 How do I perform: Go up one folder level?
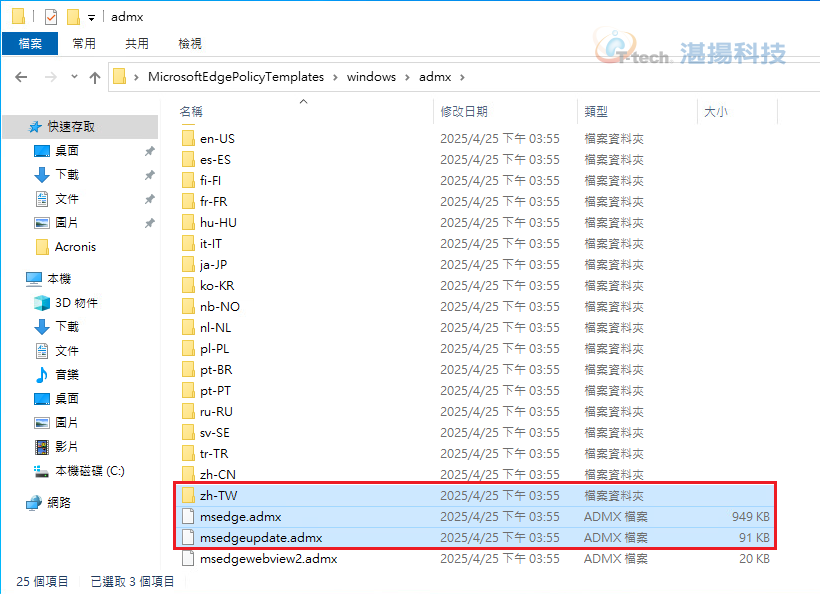coord(95,77)
